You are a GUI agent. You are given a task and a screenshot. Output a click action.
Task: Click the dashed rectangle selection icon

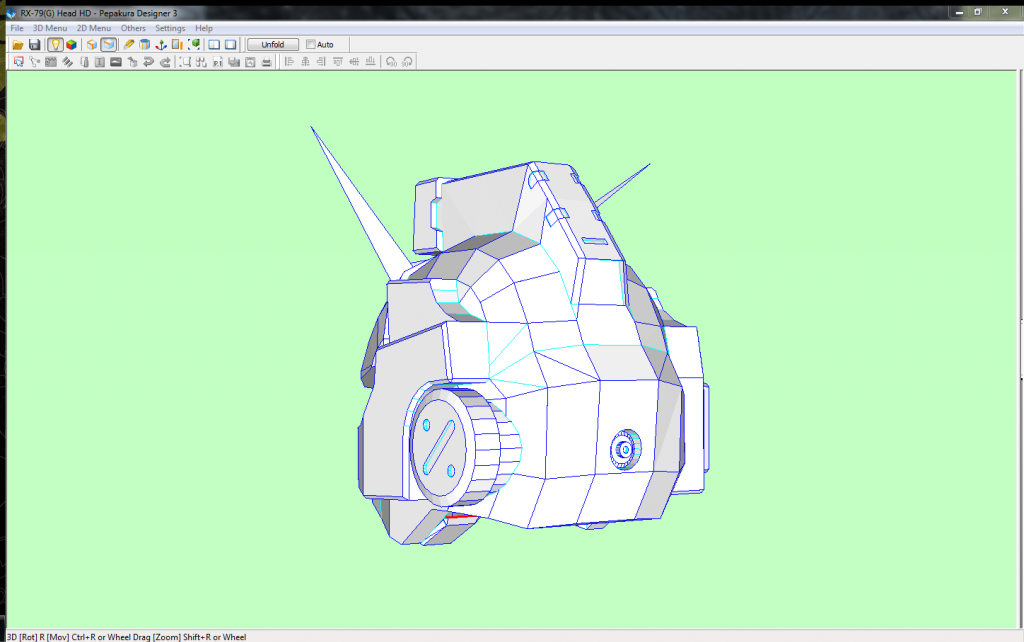pos(185,61)
